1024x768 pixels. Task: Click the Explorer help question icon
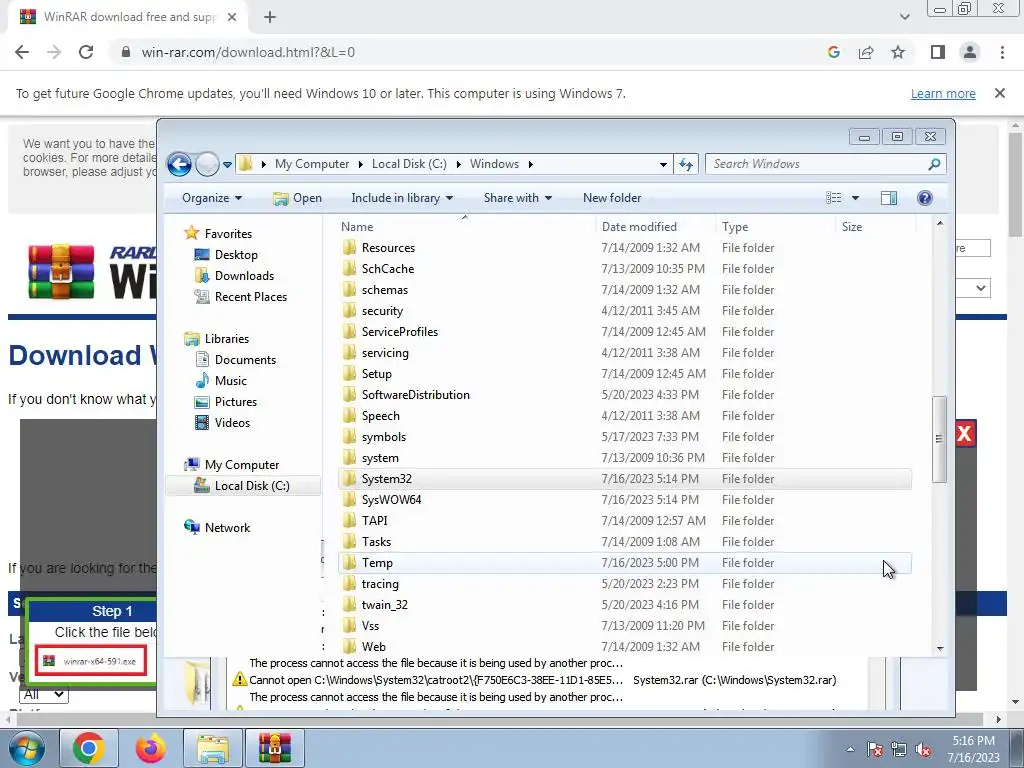click(925, 198)
